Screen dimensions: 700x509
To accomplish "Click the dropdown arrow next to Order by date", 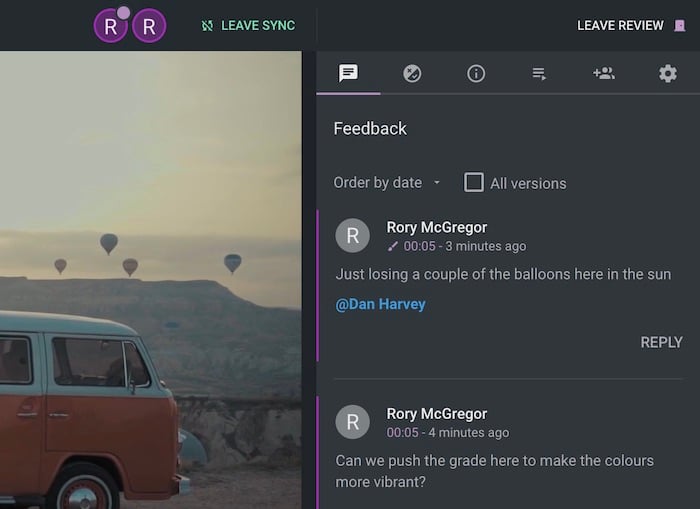I will pyautogui.click(x=437, y=183).
